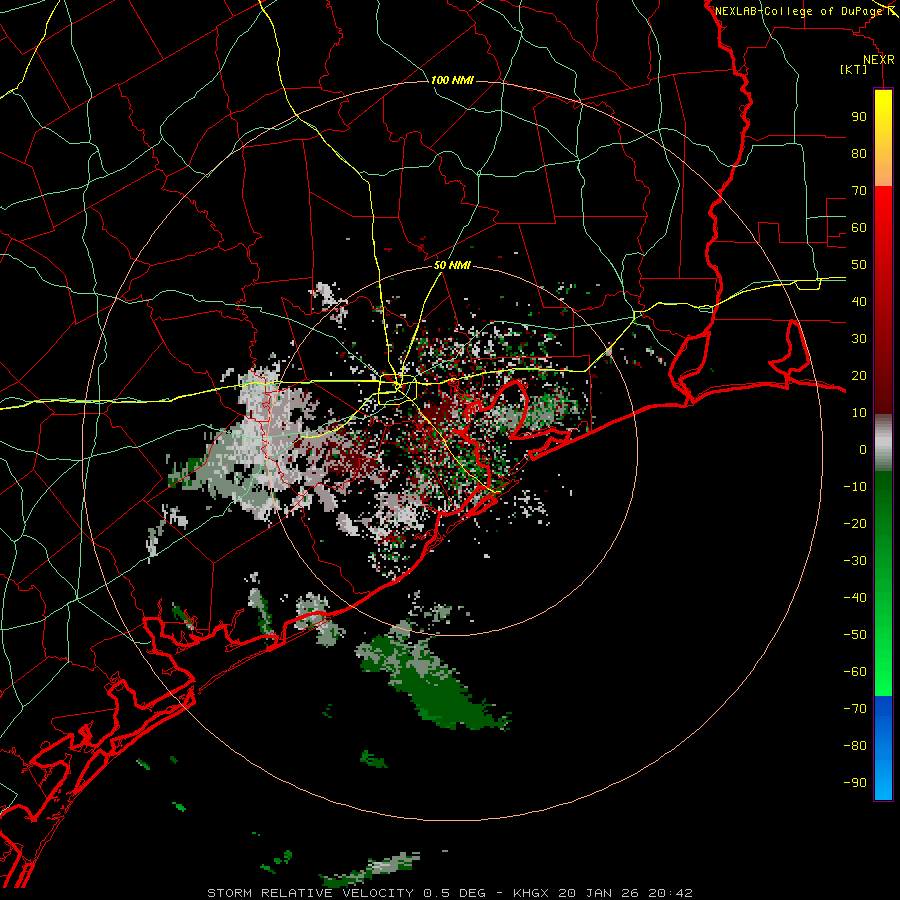Pick the blue segment of the color bar
The width and height of the screenshot is (900, 900).
(x=883, y=748)
